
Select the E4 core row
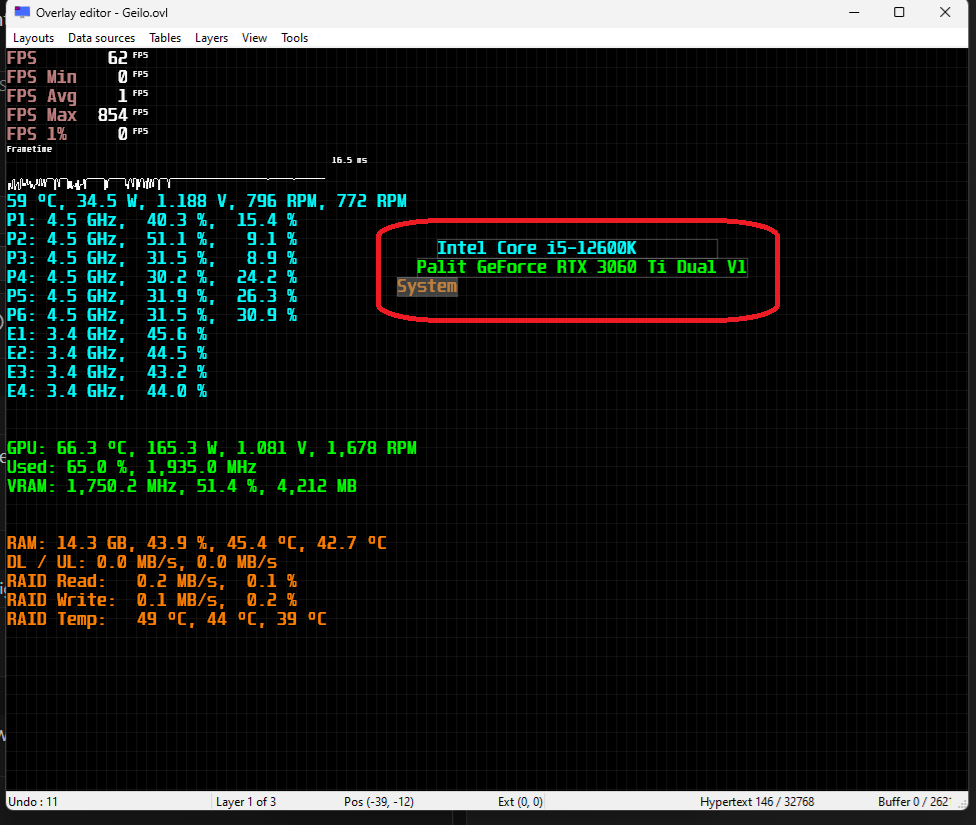click(106, 391)
